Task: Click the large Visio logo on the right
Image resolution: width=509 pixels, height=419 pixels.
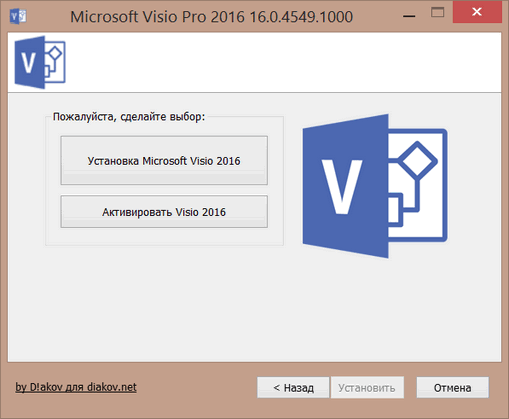Action: (375, 186)
